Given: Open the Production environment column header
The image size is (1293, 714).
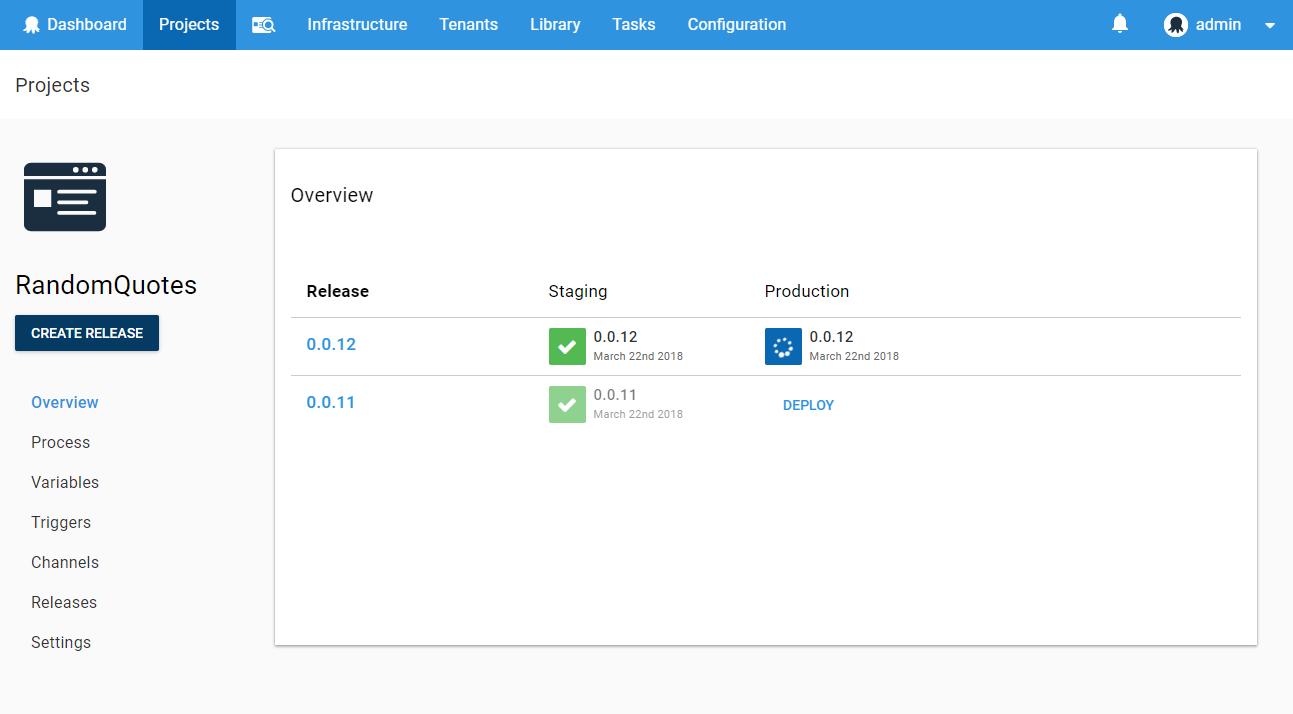Looking at the screenshot, I should tap(807, 291).
